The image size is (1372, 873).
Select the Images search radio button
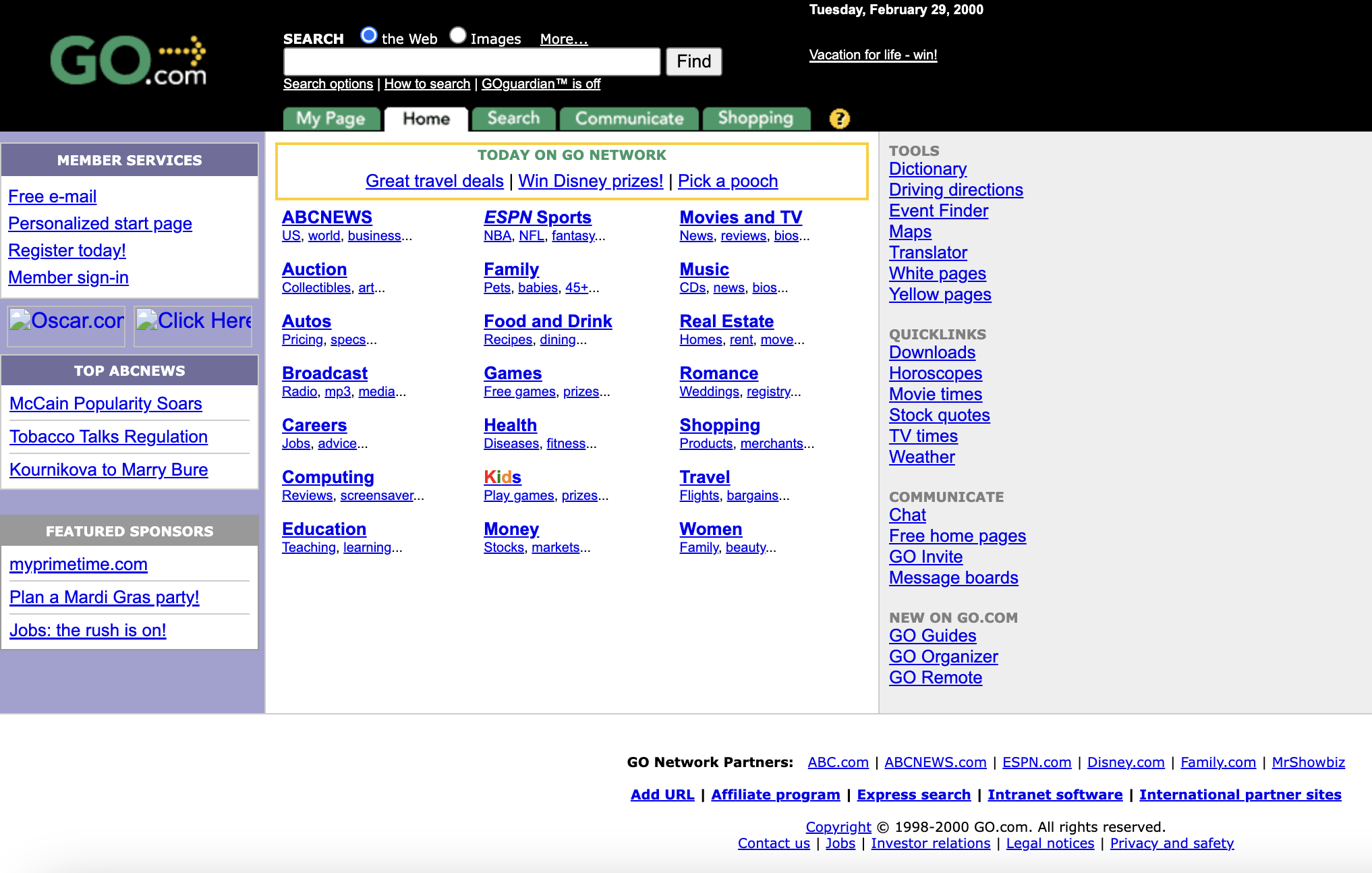point(458,35)
